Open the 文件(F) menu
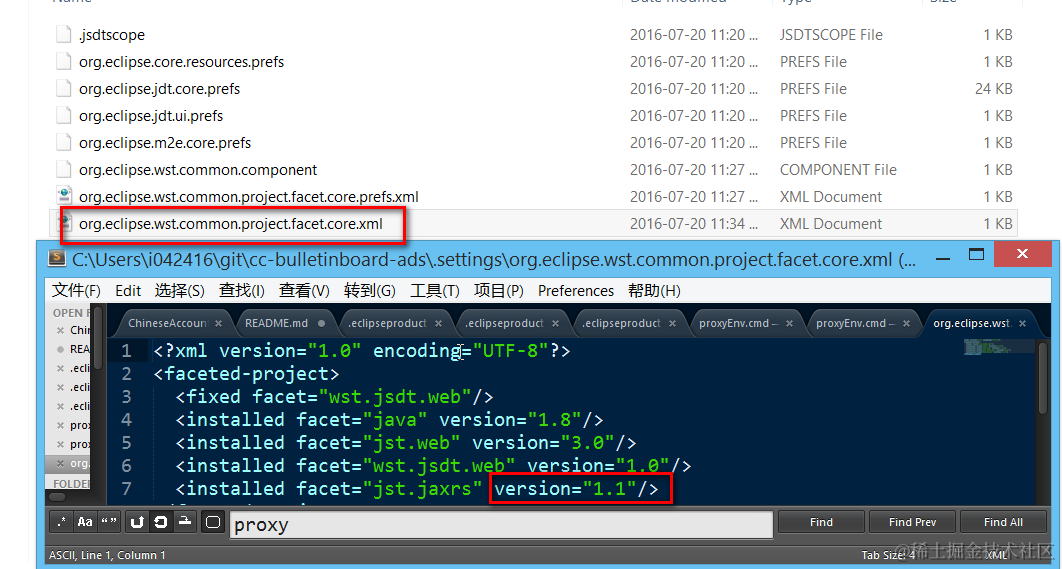The image size is (1062, 569). coord(77,291)
